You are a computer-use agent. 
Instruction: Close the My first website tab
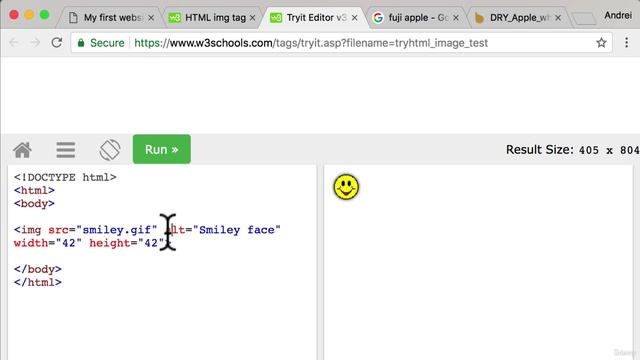(x=151, y=18)
